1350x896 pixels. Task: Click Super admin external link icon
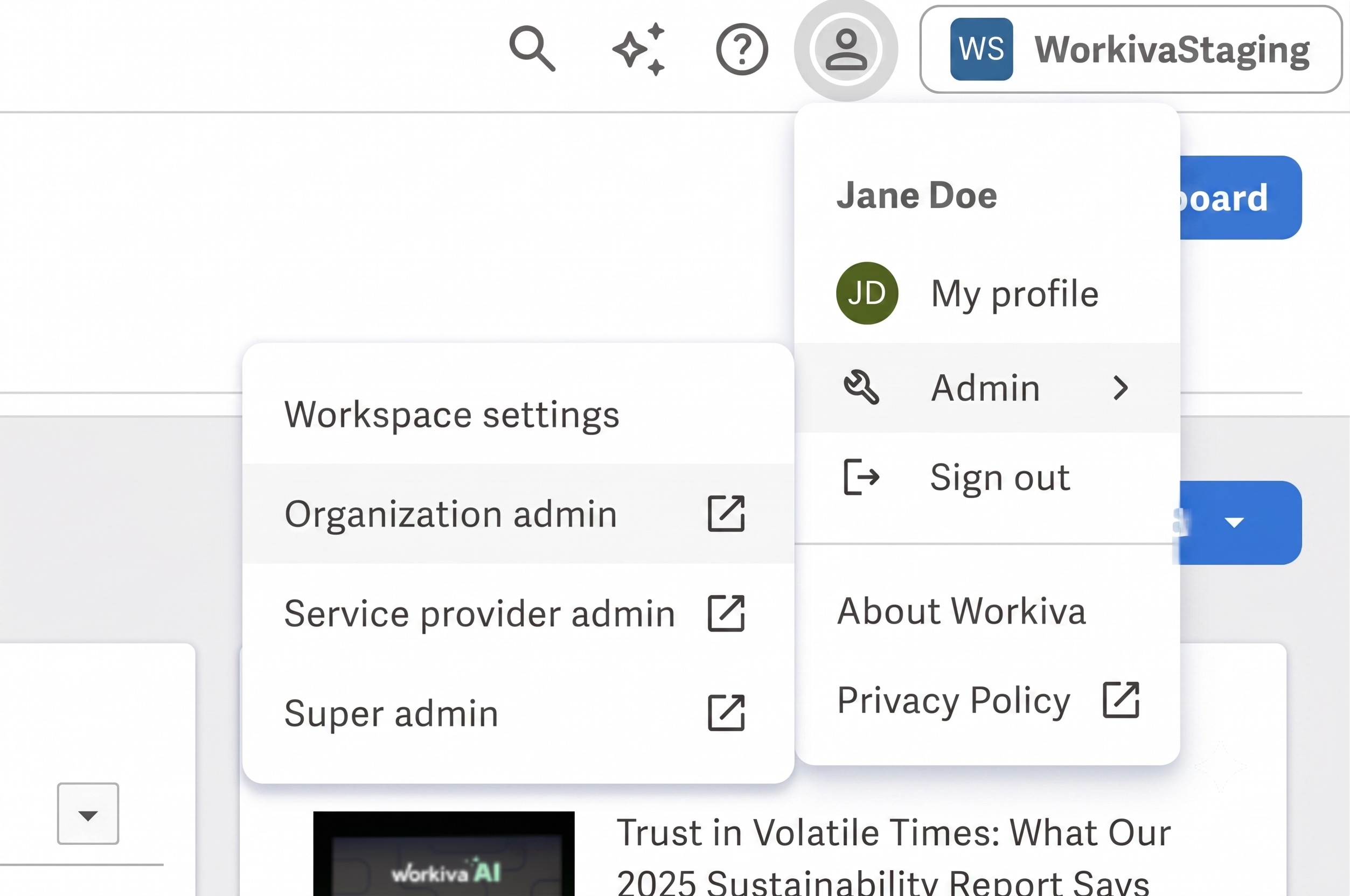coord(726,713)
